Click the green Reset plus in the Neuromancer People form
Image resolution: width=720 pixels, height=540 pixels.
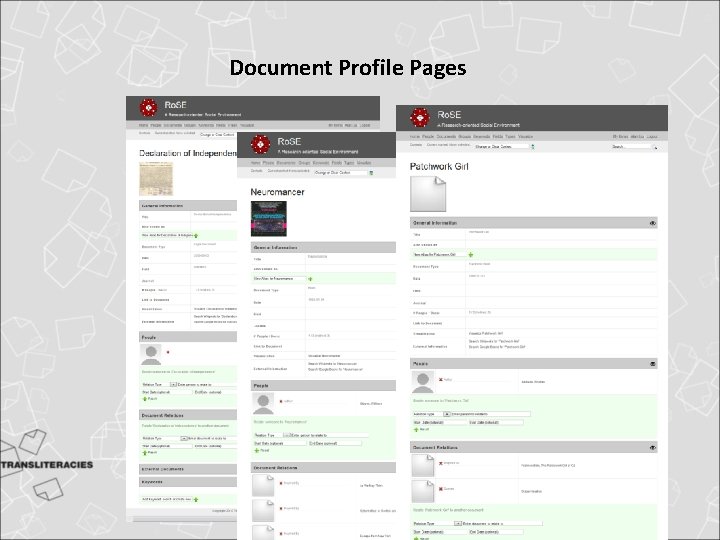click(257, 450)
